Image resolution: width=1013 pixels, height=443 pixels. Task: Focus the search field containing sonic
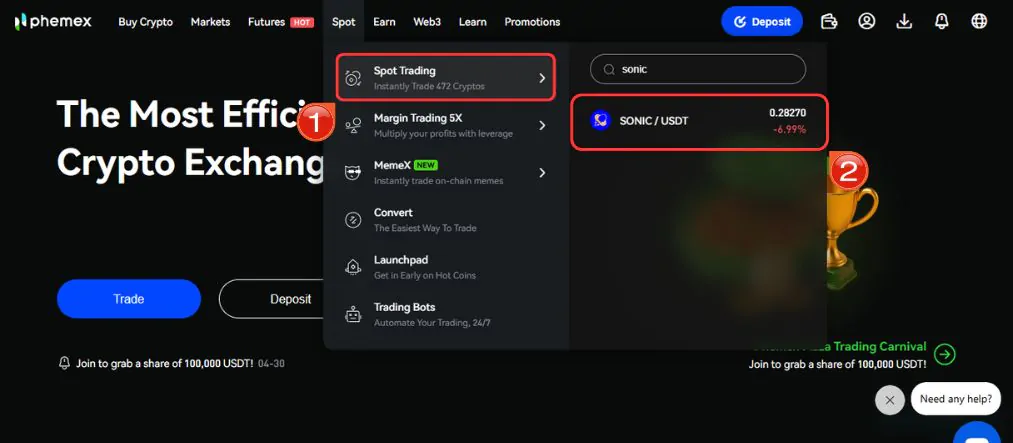[698, 69]
